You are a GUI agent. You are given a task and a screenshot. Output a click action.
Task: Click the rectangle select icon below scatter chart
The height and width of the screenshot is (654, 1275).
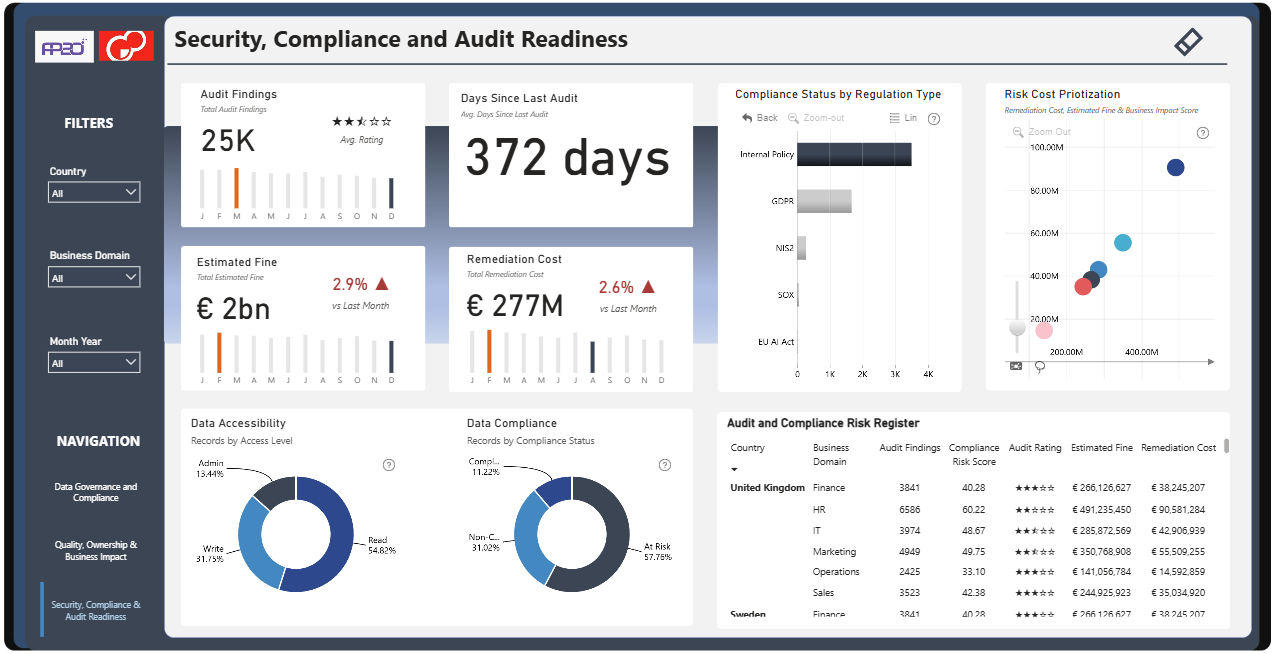1017,366
